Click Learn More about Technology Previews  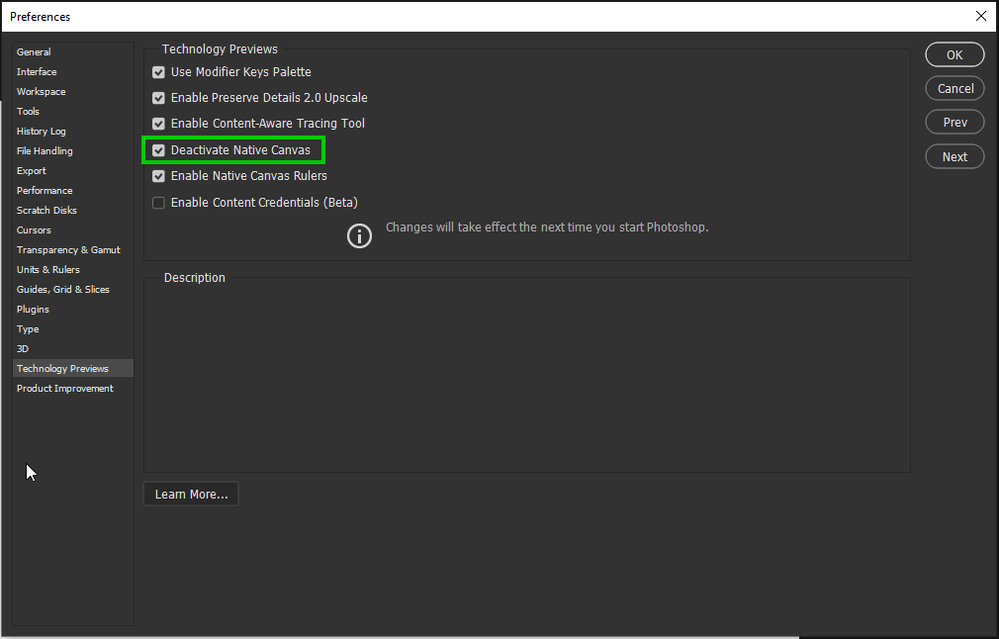(x=190, y=493)
